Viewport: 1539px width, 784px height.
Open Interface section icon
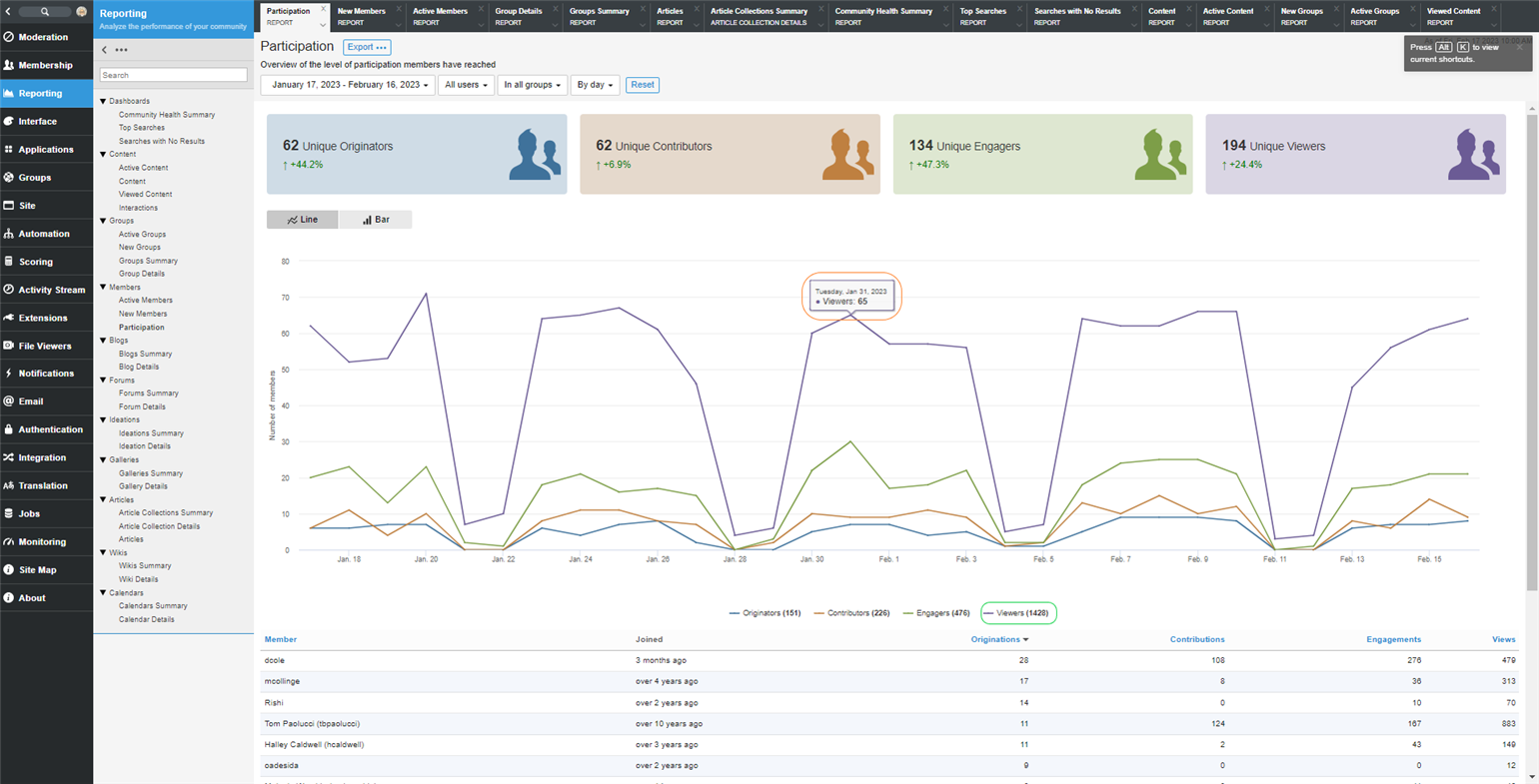[9, 121]
